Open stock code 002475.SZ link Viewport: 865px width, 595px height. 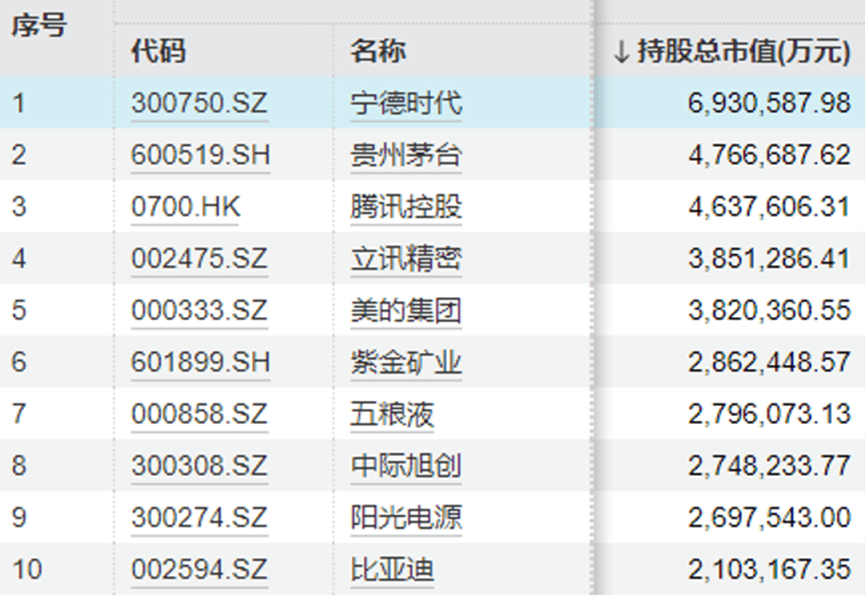point(198,259)
